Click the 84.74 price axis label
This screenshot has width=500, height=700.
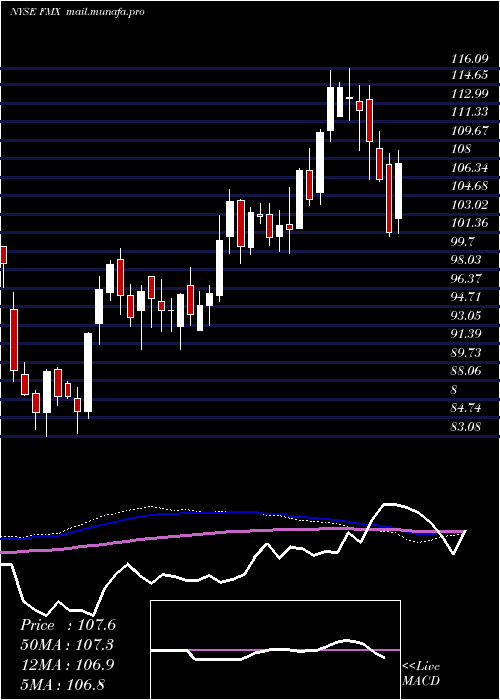(466, 408)
